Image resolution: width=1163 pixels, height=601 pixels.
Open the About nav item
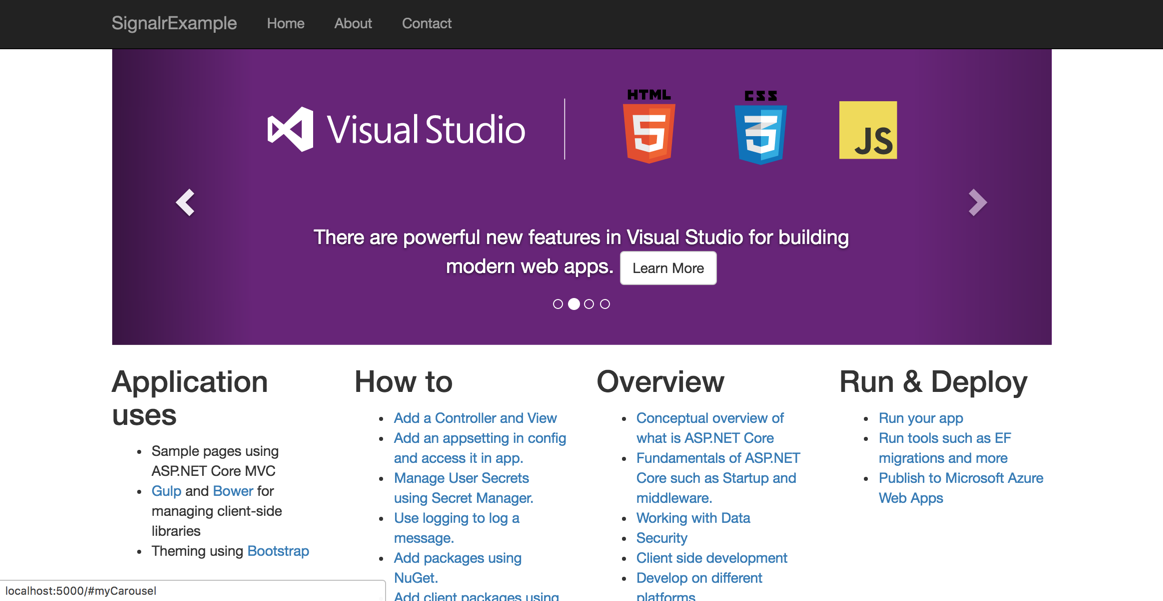pos(353,24)
